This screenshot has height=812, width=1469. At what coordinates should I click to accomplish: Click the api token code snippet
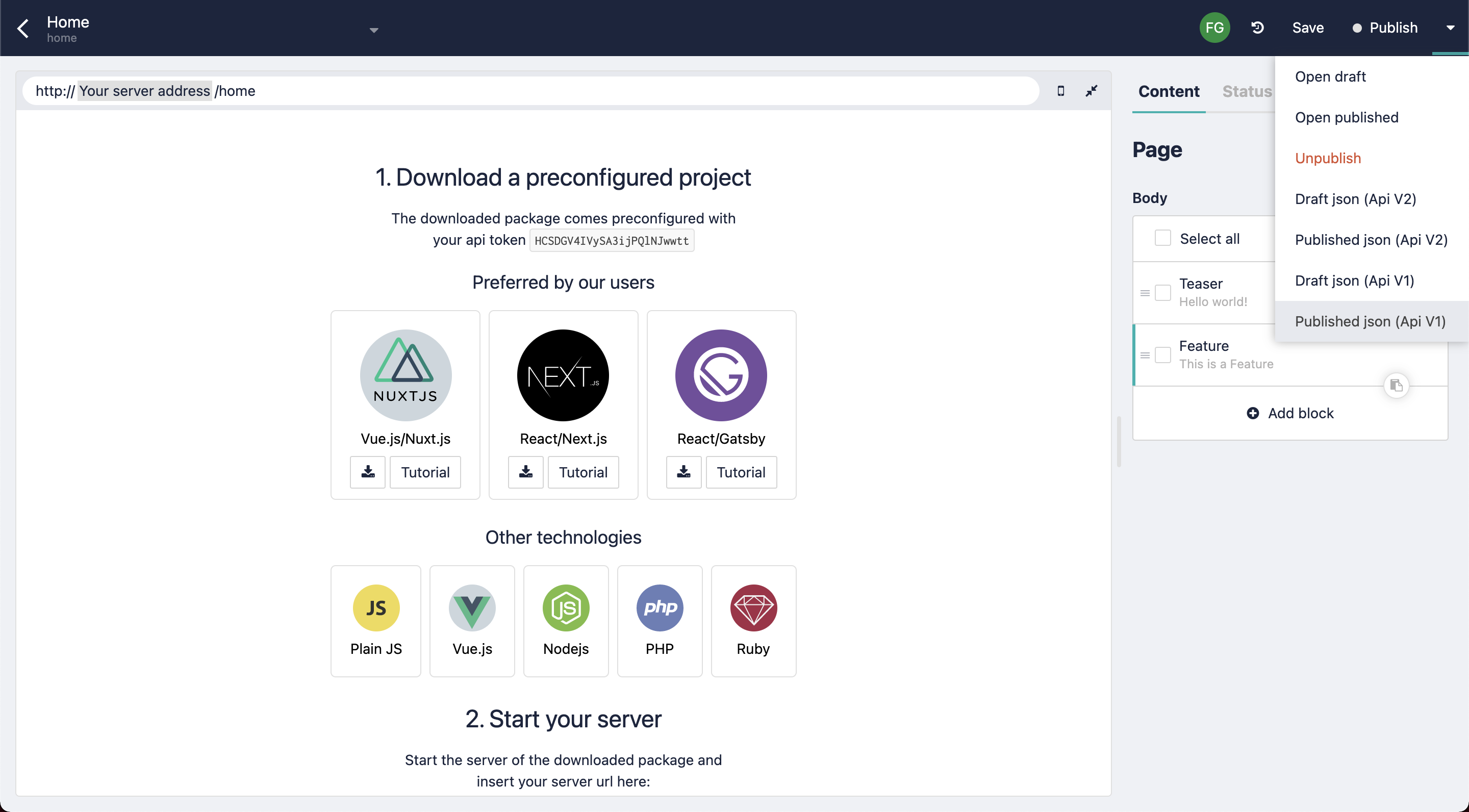(612, 241)
